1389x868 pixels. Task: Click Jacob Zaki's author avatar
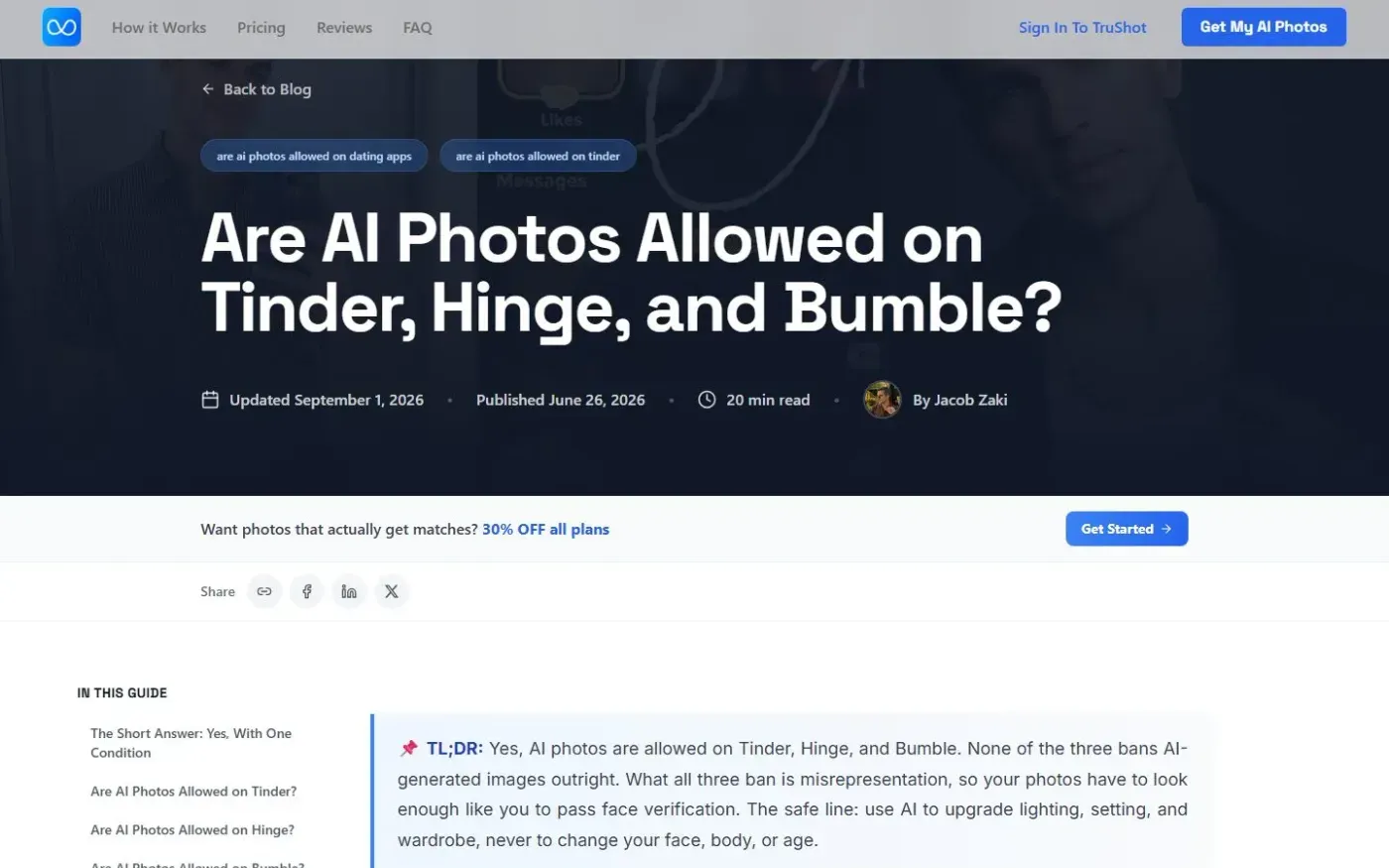pyautogui.click(x=882, y=400)
